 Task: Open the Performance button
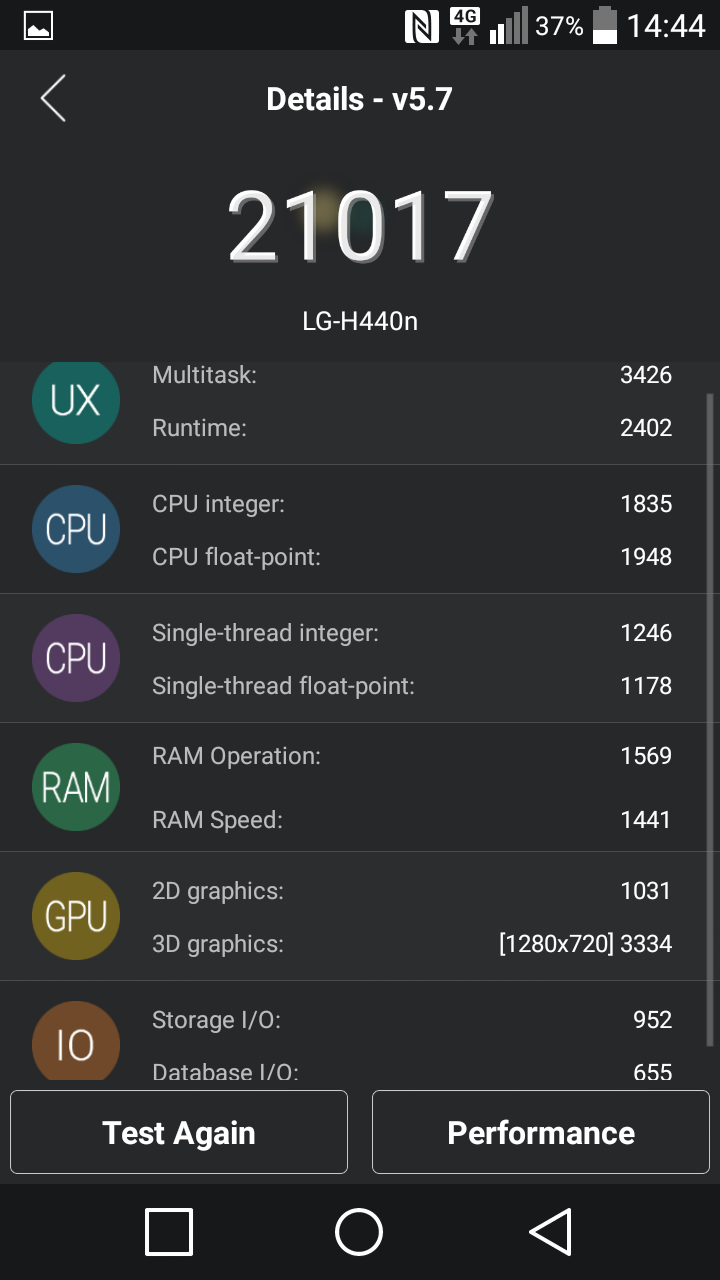pyautogui.click(x=541, y=1132)
